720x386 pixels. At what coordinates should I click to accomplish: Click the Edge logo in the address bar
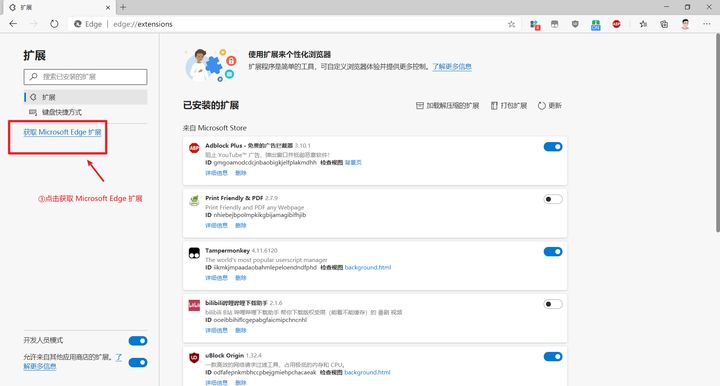pyautogui.click(x=78, y=24)
